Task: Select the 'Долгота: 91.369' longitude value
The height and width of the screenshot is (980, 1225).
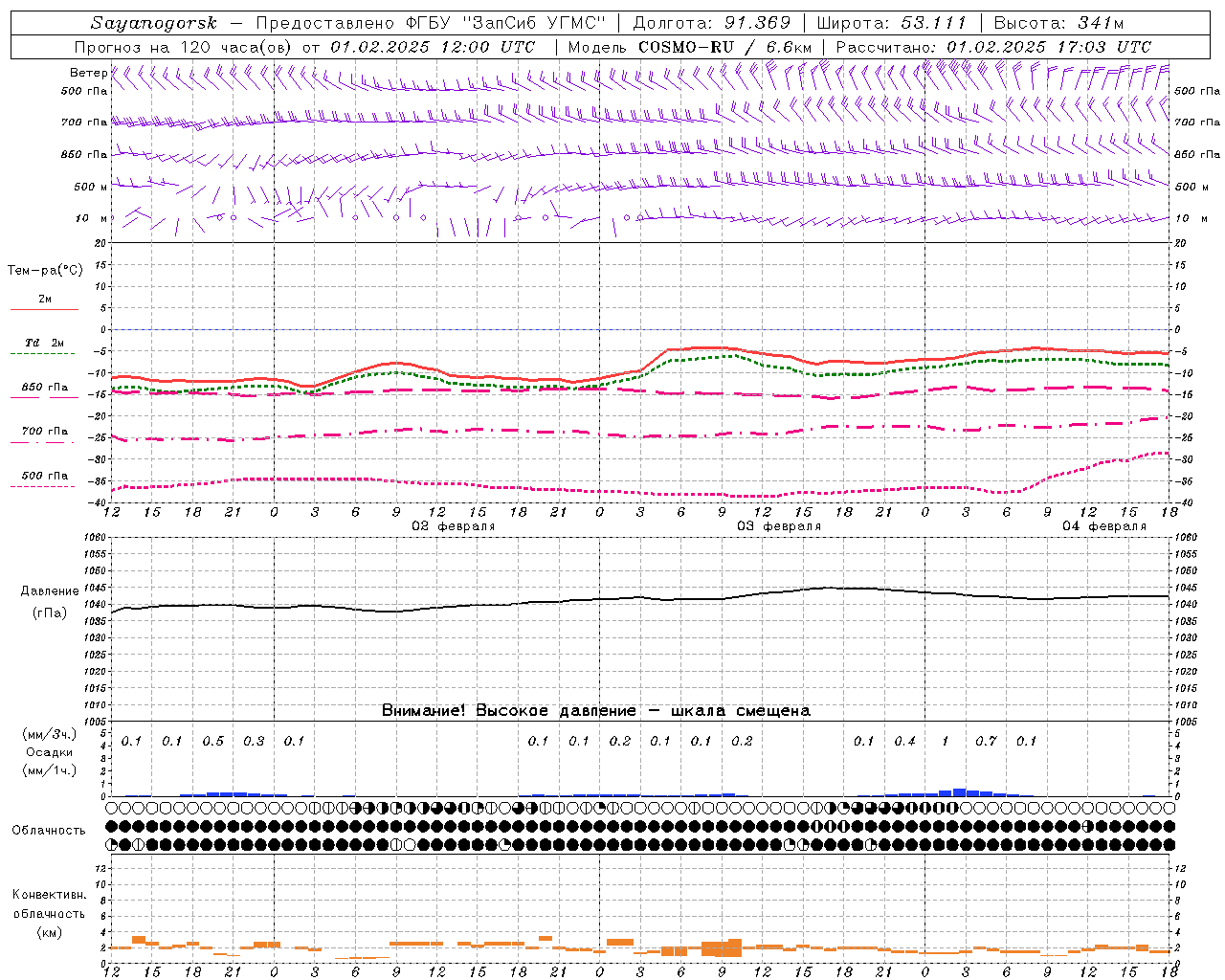Action: 712,23
